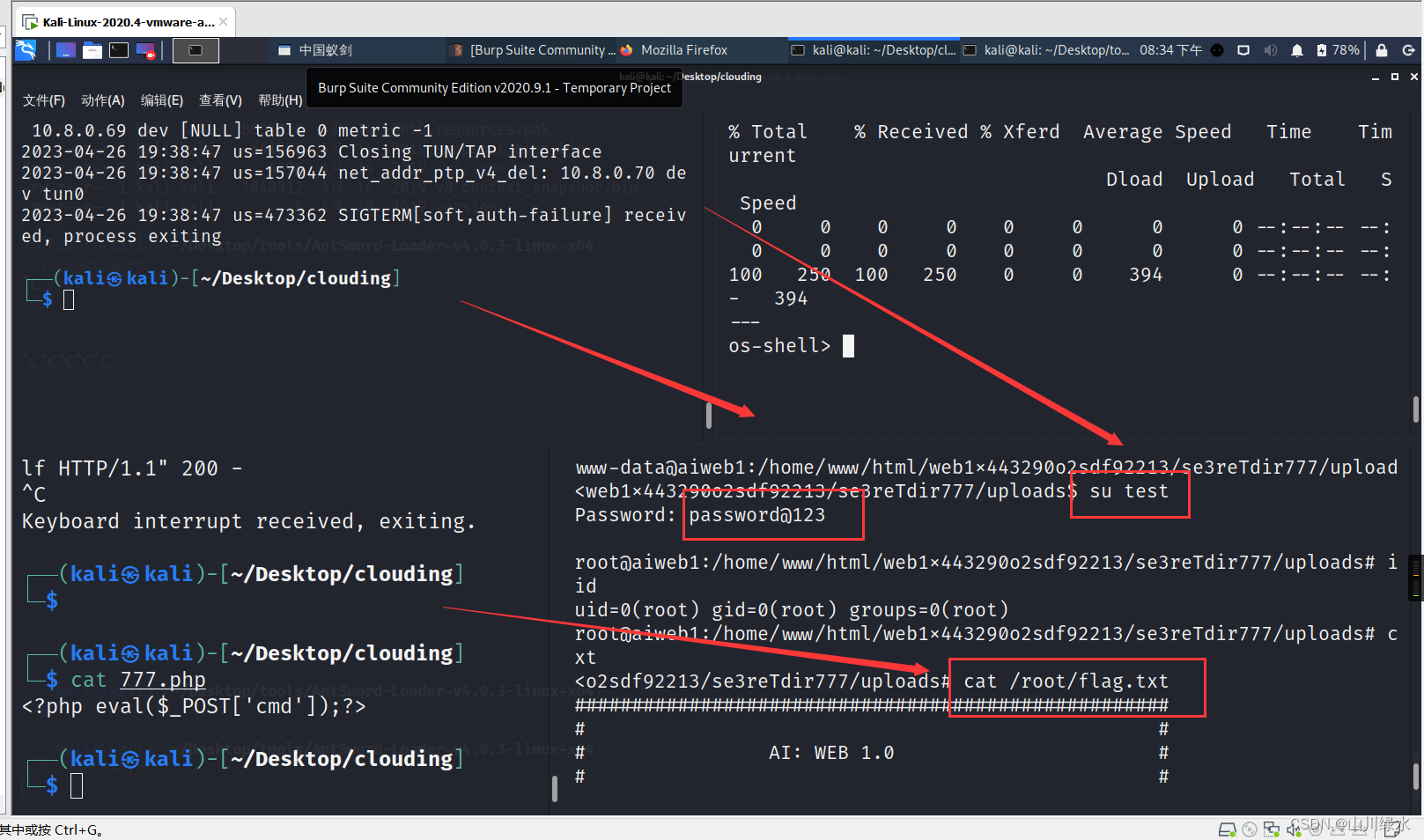Screen dimensions: 1424x840
Task: Click the screen recorder panel icon
Action: pos(146,50)
